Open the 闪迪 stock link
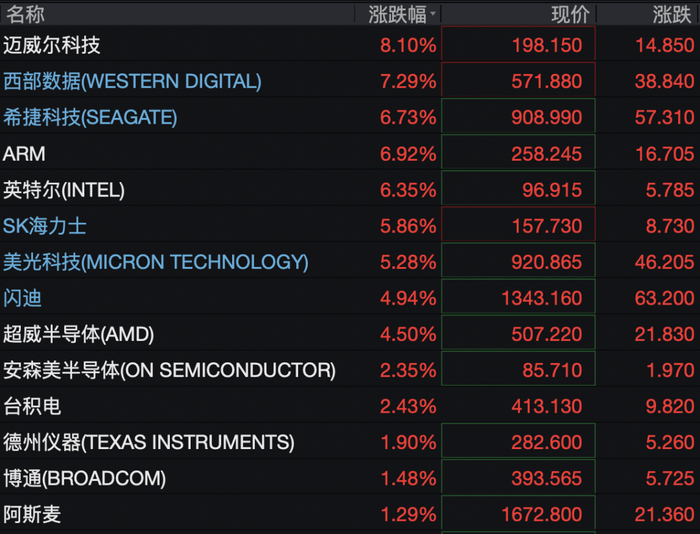The height and width of the screenshot is (534, 700). pos(22,298)
